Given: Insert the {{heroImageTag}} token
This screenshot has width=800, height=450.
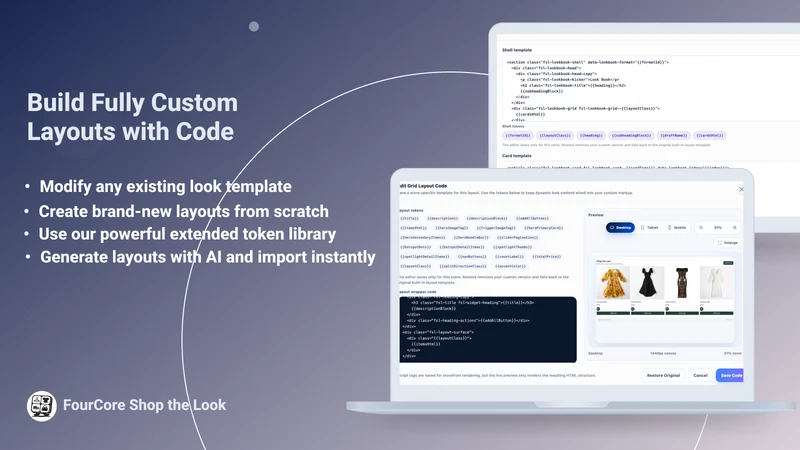Looking at the screenshot, I should (x=452, y=228).
